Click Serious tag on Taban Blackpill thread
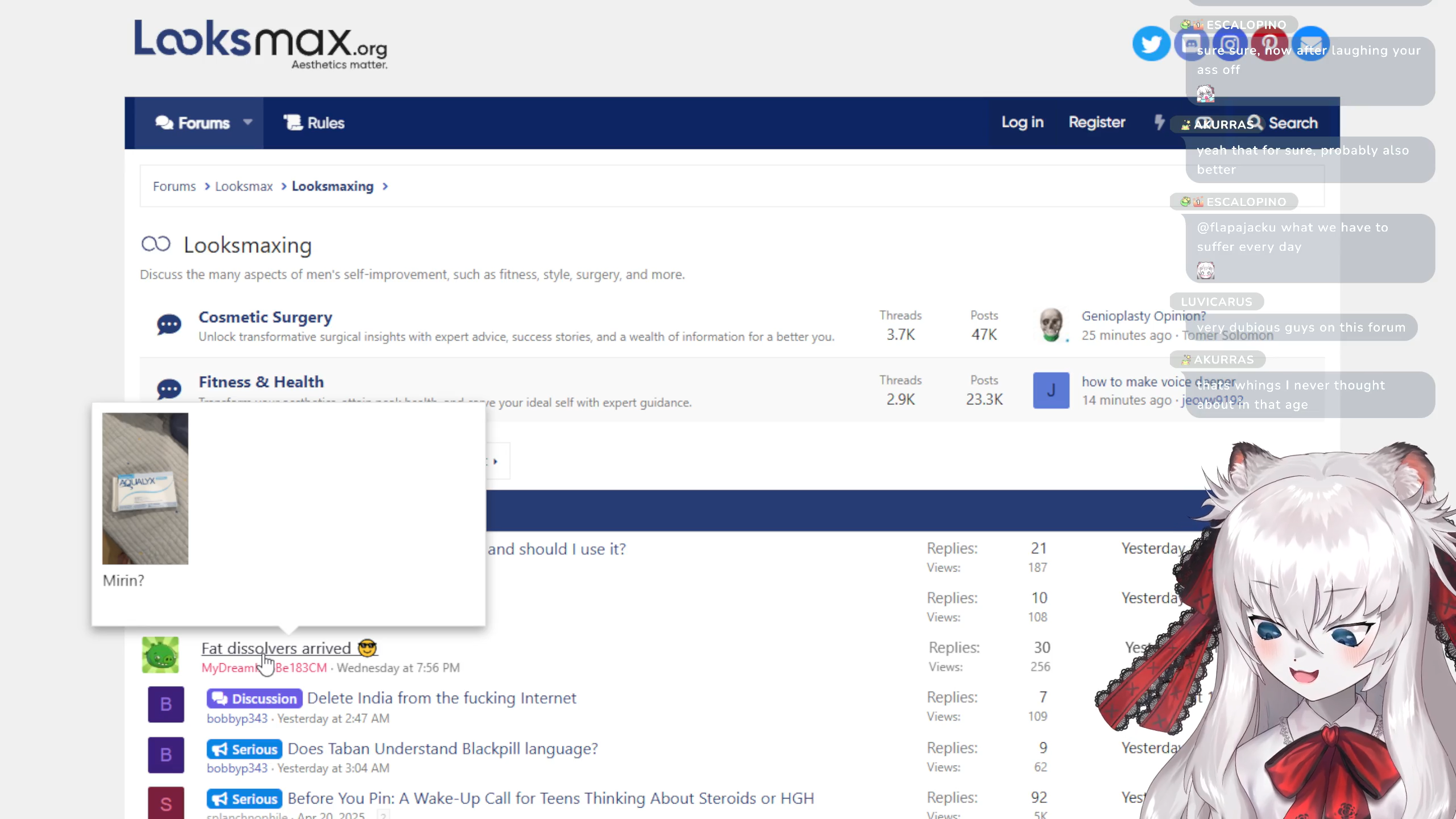The height and width of the screenshot is (819, 1456). click(x=245, y=749)
